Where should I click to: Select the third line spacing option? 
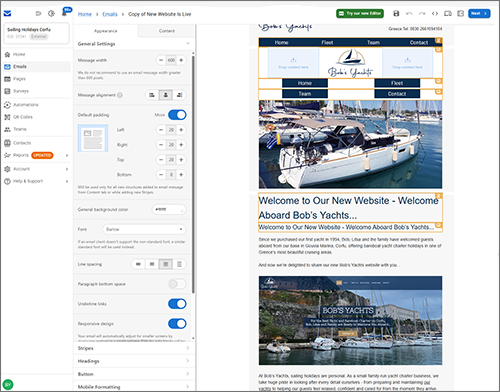166,264
